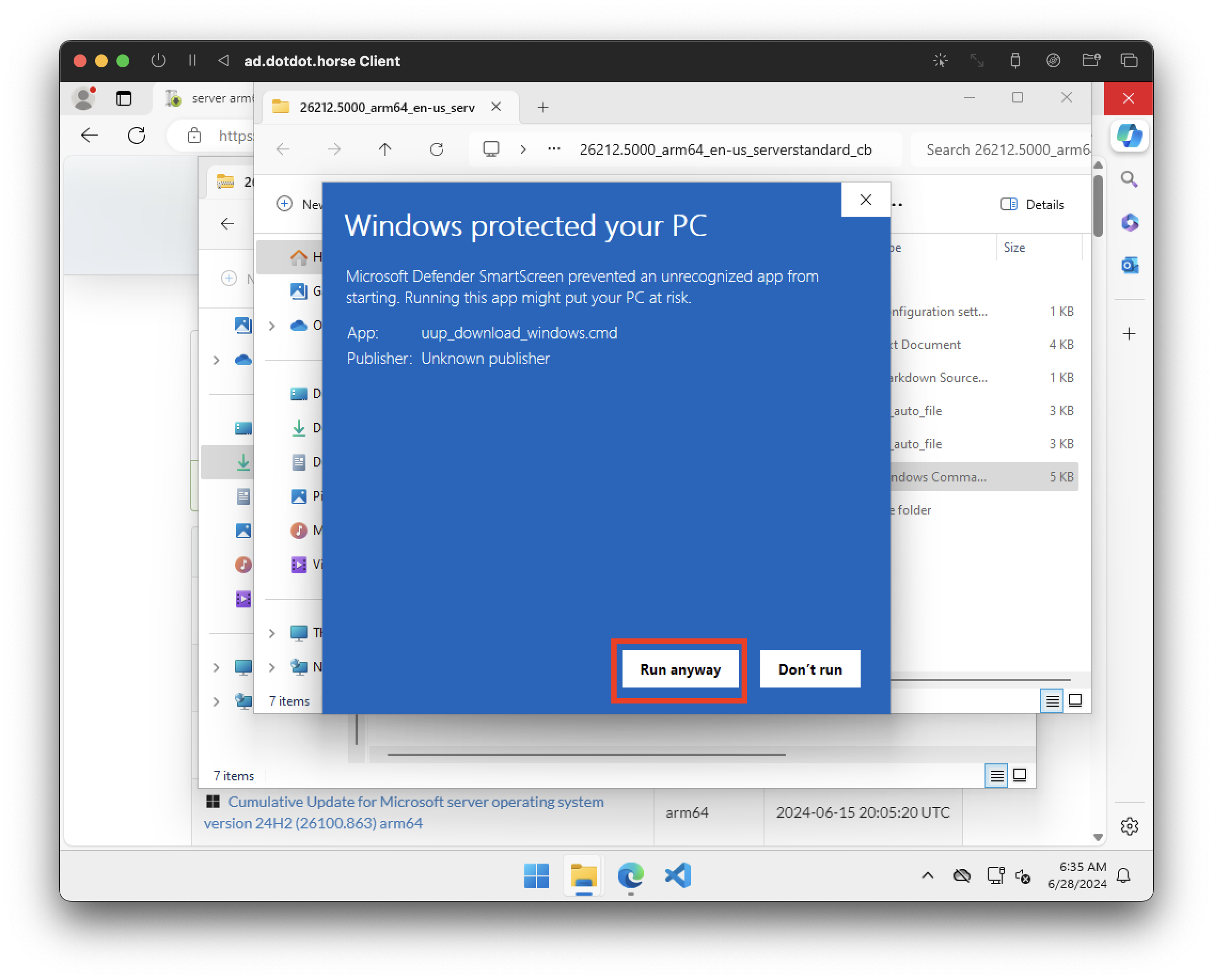Image resolution: width=1213 pixels, height=980 pixels.
Task: Expand the Network node in front Explorer
Action: [272, 667]
